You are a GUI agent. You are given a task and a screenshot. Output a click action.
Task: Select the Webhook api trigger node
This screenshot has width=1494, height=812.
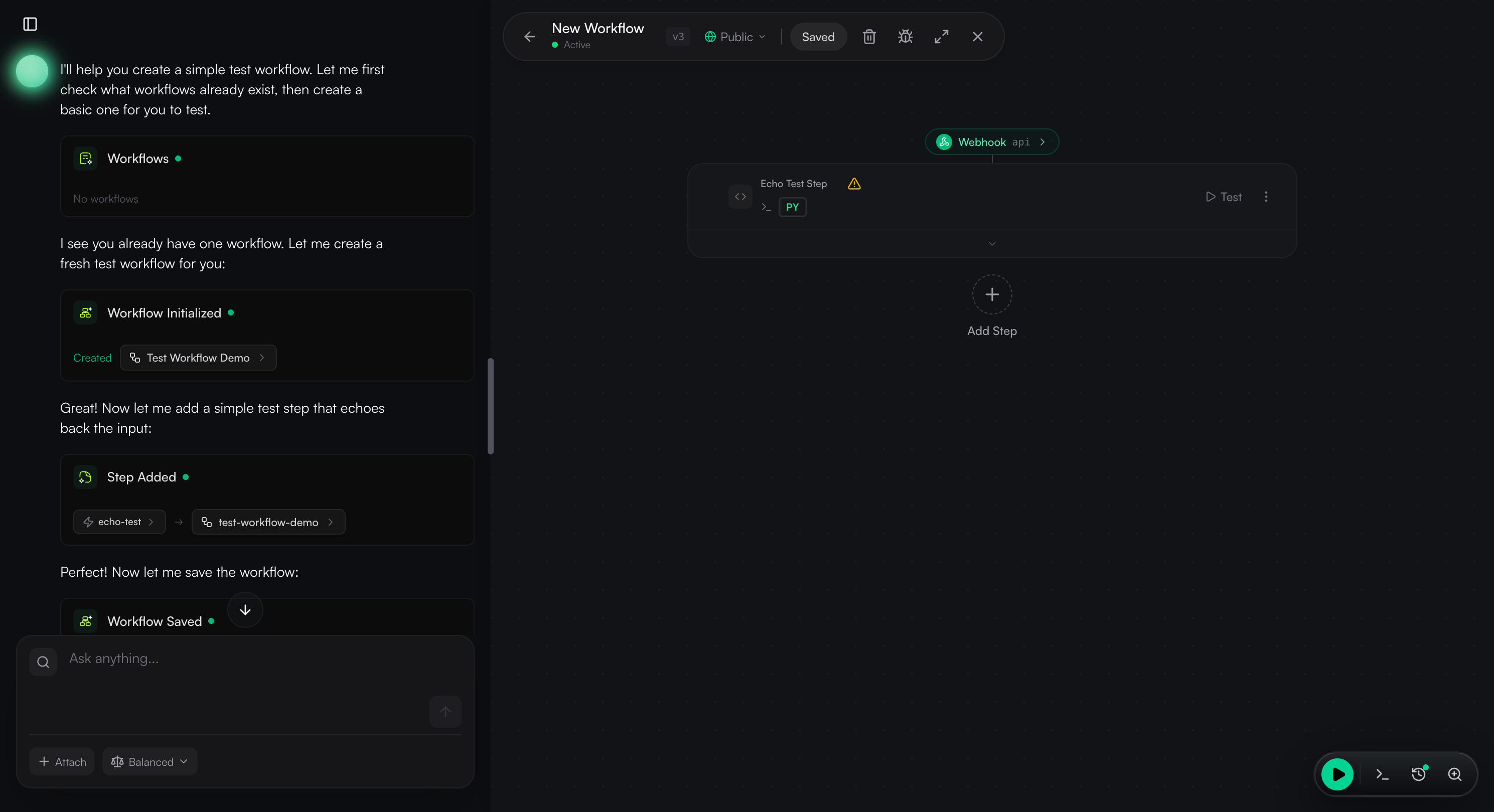tap(991, 141)
